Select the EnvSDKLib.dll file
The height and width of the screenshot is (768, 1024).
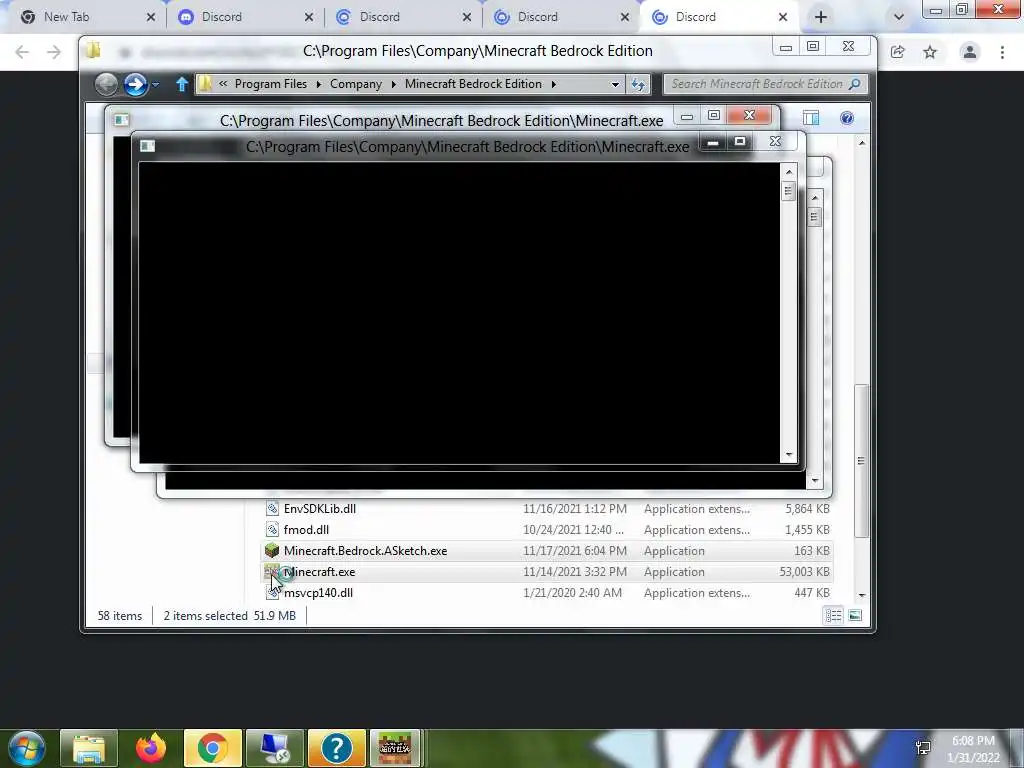coord(319,509)
